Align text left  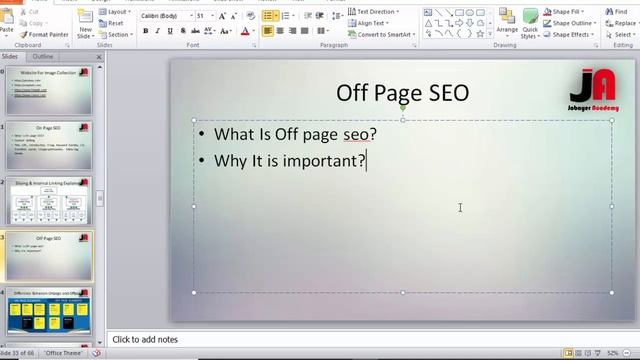pyautogui.click(x=268, y=31)
